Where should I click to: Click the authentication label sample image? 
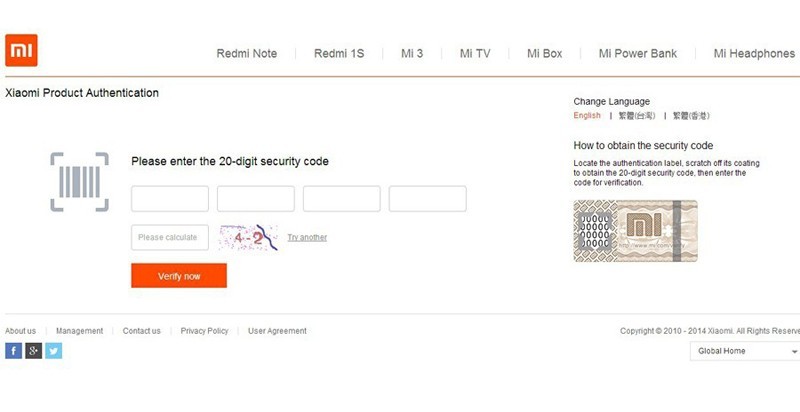pyautogui.click(x=635, y=231)
